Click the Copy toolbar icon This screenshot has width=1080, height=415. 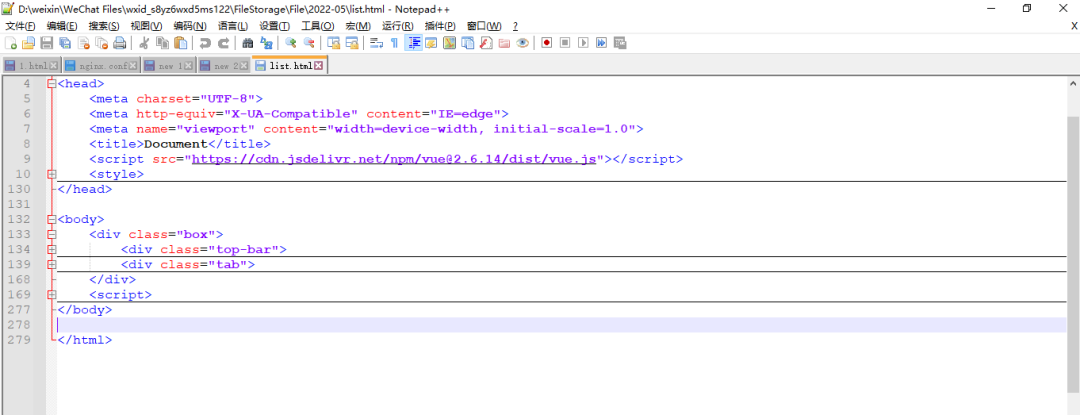click(x=163, y=43)
